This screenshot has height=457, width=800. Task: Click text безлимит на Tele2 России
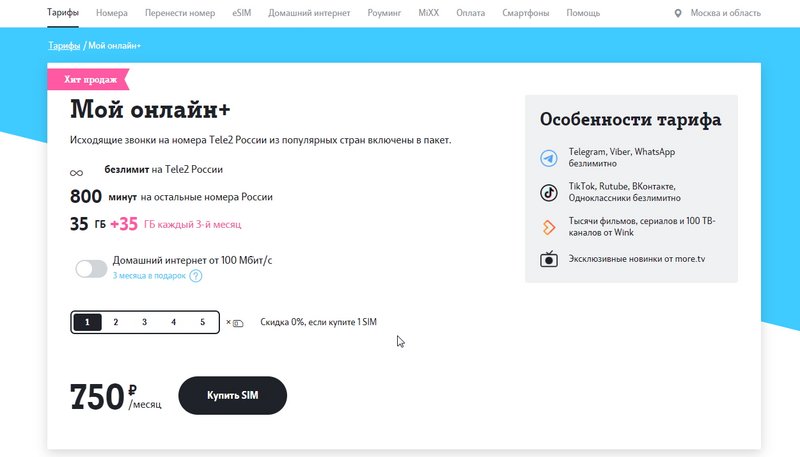pyautogui.click(x=163, y=169)
